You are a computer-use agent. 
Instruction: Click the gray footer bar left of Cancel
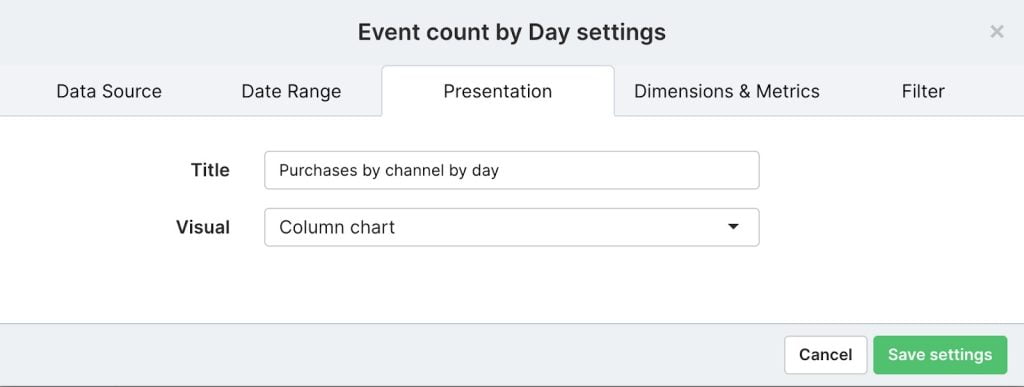[392, 355]
